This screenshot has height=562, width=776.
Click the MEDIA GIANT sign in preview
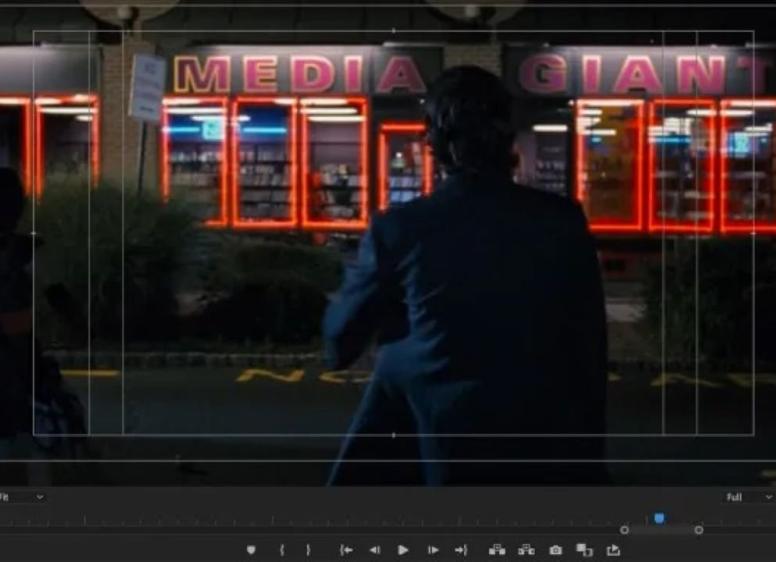473,75
